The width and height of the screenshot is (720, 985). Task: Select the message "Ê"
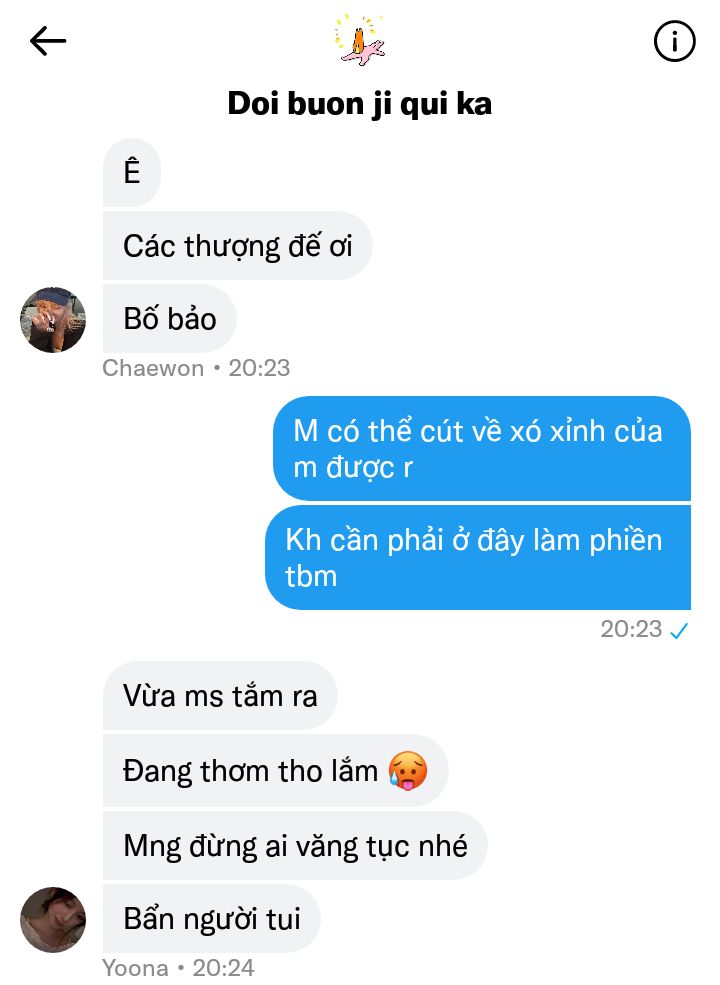pyautogui.click(x=132, y=173)
